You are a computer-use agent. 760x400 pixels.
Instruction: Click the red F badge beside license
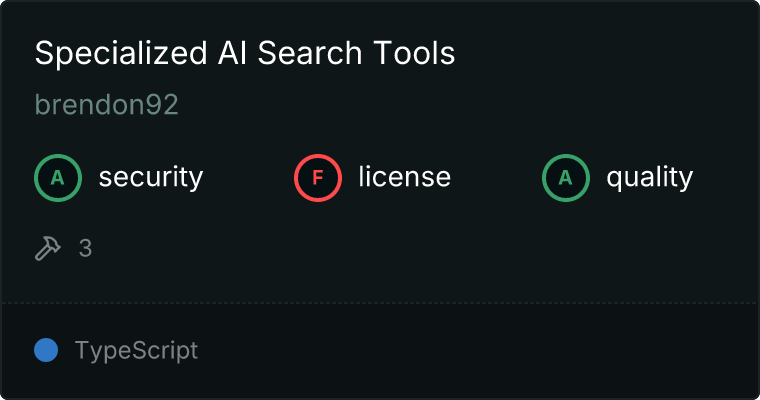coord(318,178)
